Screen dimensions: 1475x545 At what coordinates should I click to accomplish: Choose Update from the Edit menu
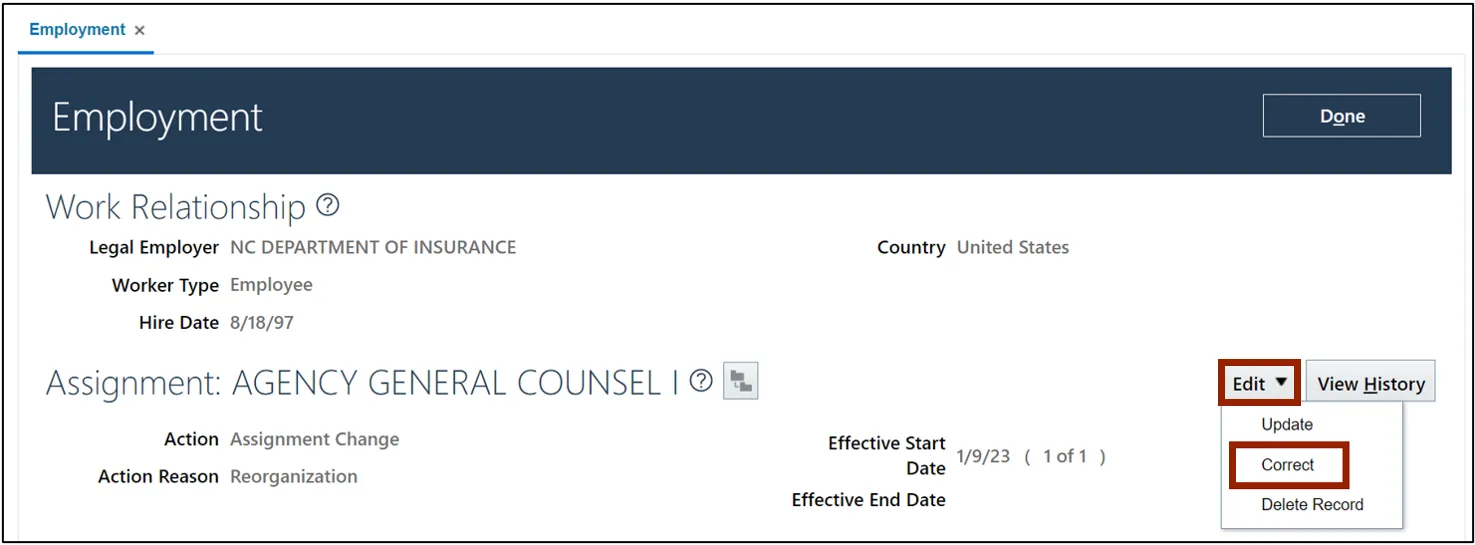click(1287, 424)
